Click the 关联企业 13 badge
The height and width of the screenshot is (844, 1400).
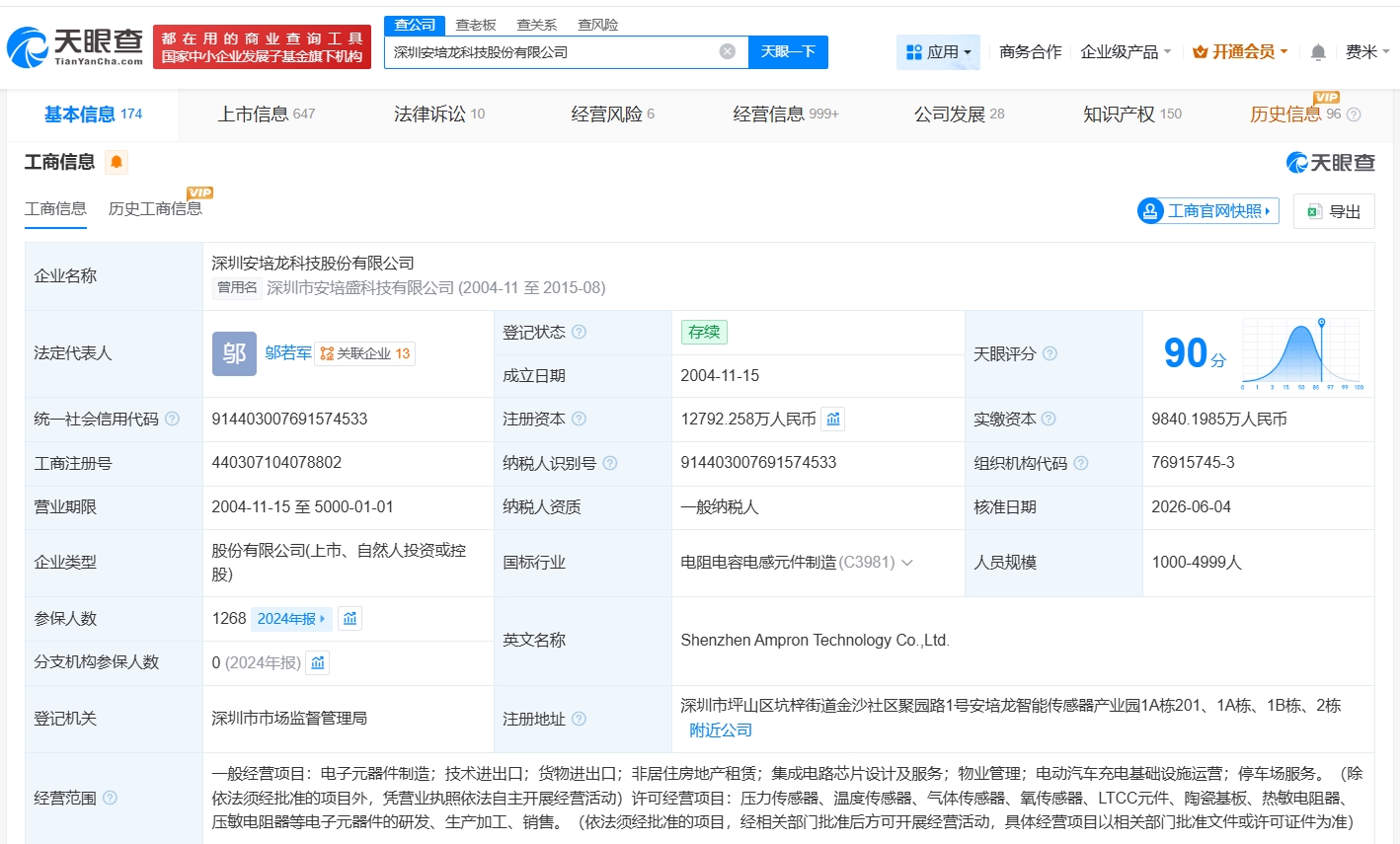tap(364, 353)
